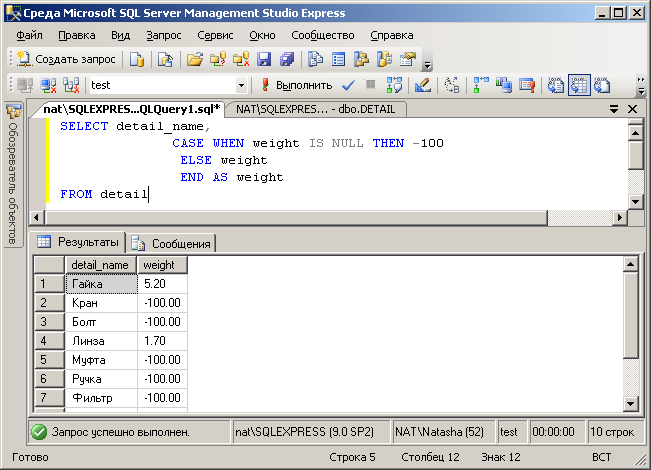Toggle Include Client Statistics icon
This screenshot has height=470, width=651.
tap(504, 85)
